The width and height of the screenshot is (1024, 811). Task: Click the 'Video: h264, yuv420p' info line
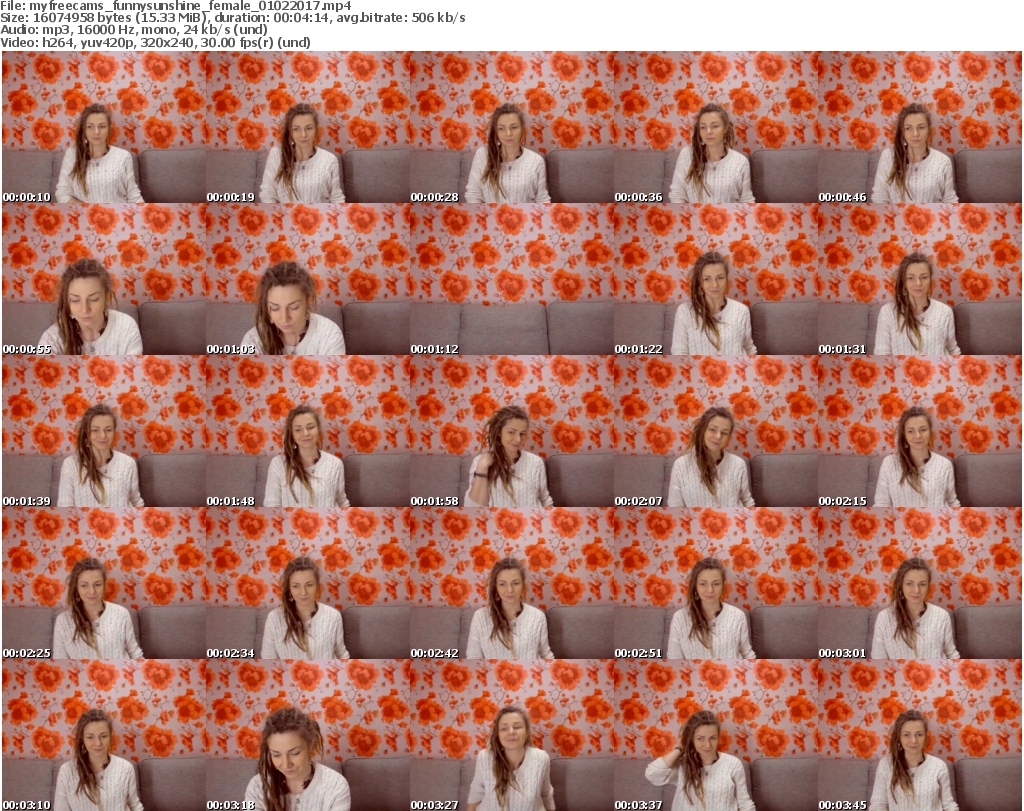click(x=155, y=42)
